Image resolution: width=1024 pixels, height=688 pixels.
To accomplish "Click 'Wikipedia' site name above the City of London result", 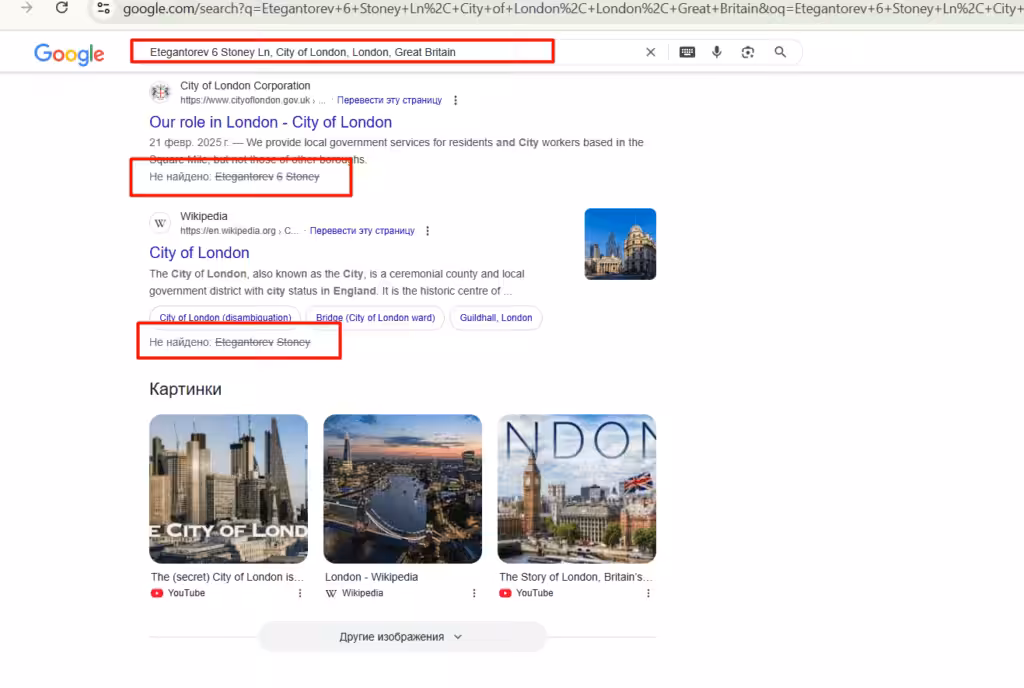I will click(204, 216).
